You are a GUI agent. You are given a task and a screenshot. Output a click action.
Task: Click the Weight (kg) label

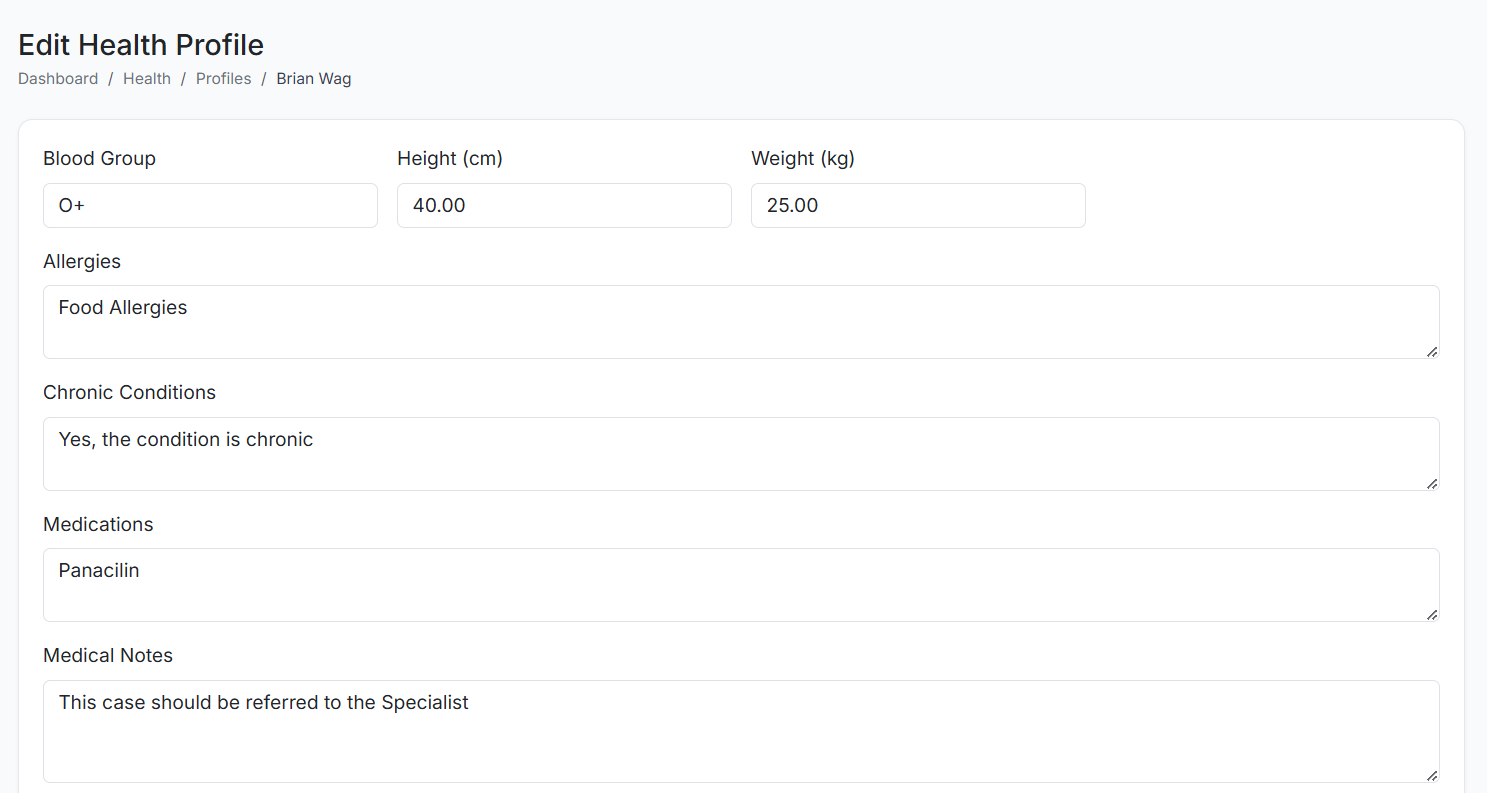[802, 159]
